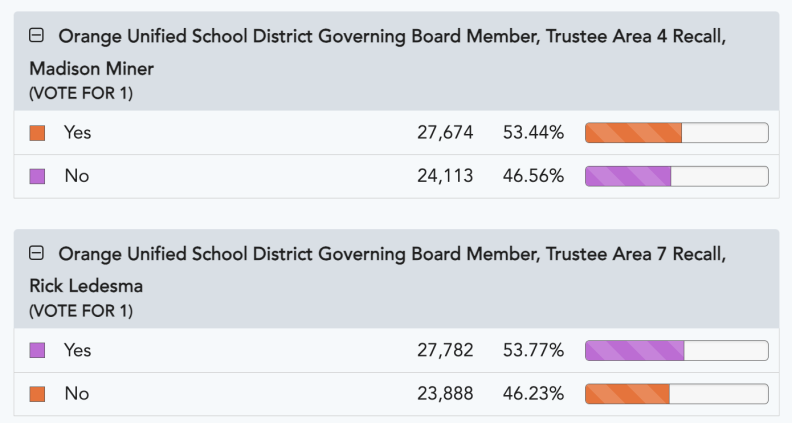Click the 46.23% orange progress bar
Screen dimensions: 792x423
676,394
